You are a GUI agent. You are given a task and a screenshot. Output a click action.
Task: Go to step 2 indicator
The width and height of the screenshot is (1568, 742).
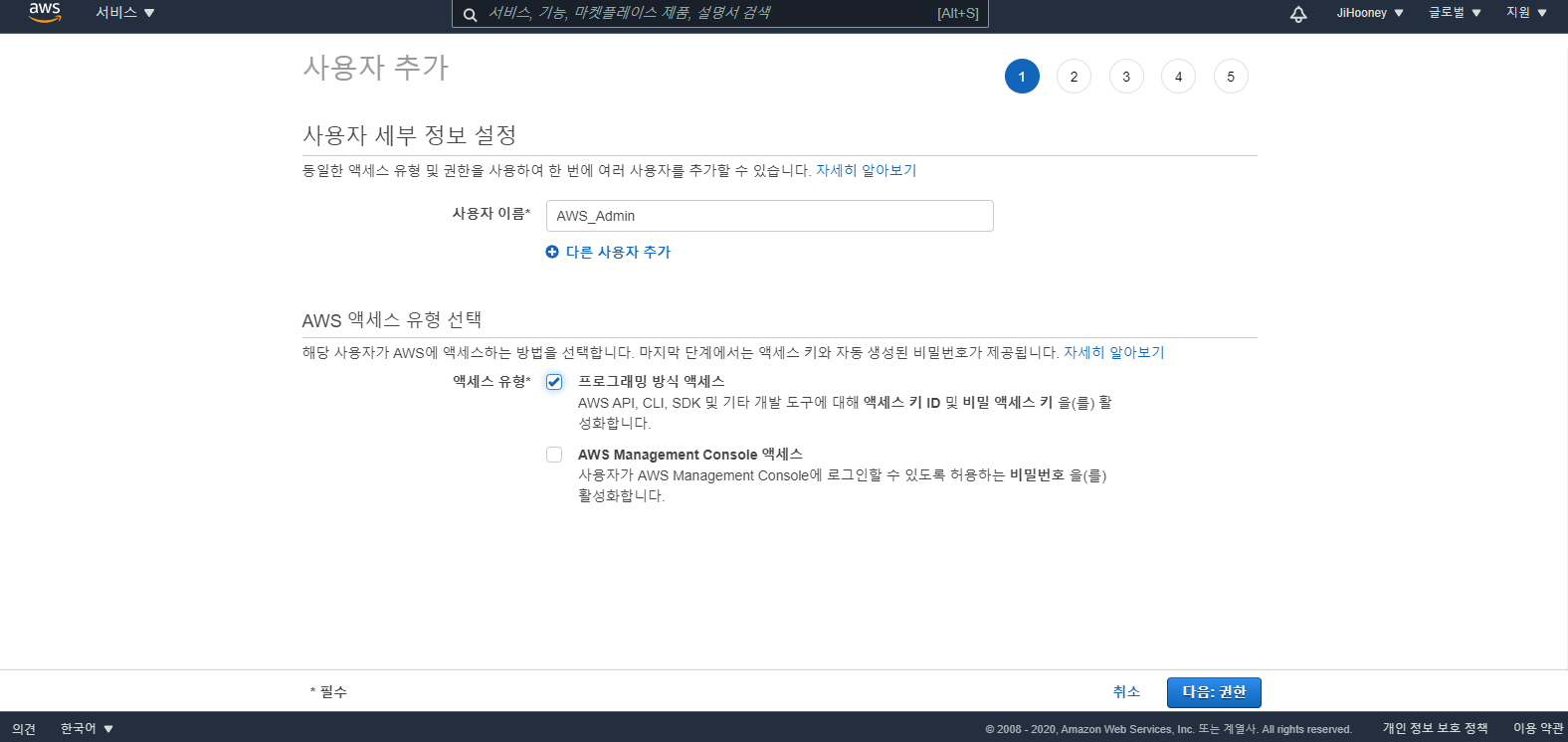tap(1074, 77)
